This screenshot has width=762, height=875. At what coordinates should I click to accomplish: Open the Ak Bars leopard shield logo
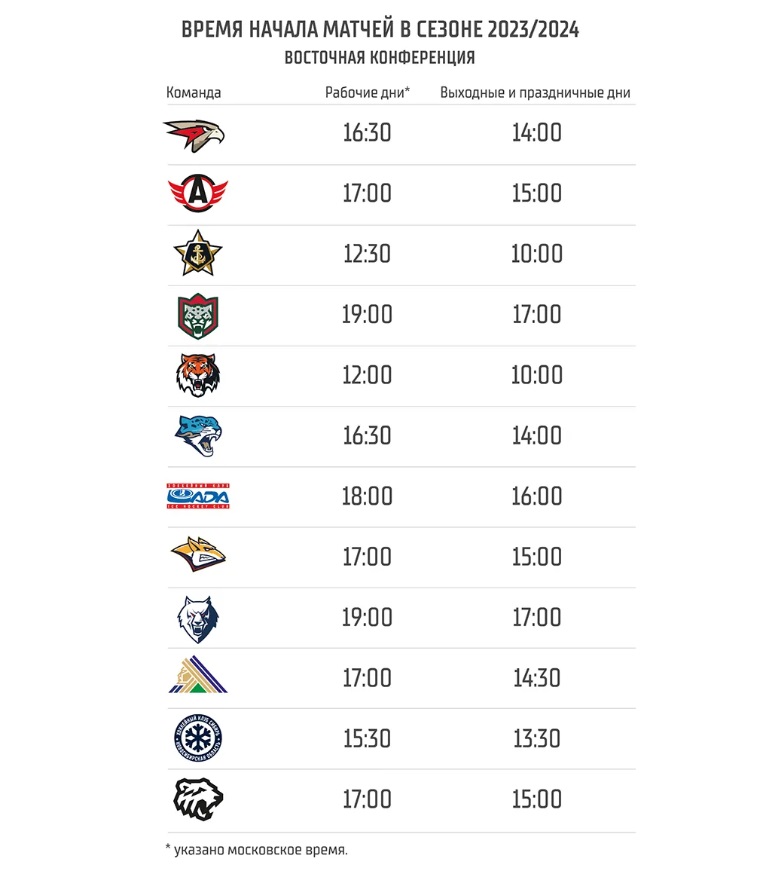[194, 315]
